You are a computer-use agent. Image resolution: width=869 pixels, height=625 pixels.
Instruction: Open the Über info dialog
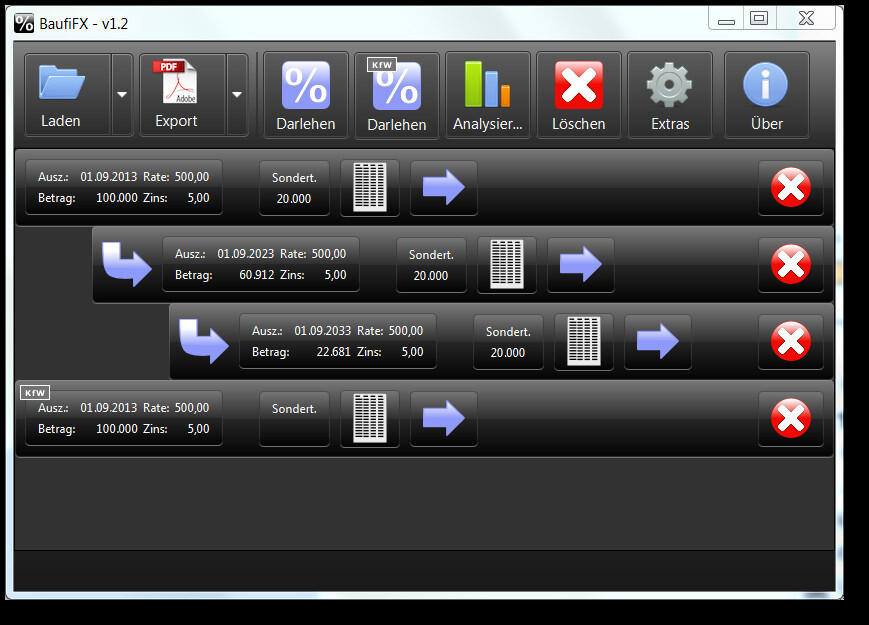click(766, 95)
